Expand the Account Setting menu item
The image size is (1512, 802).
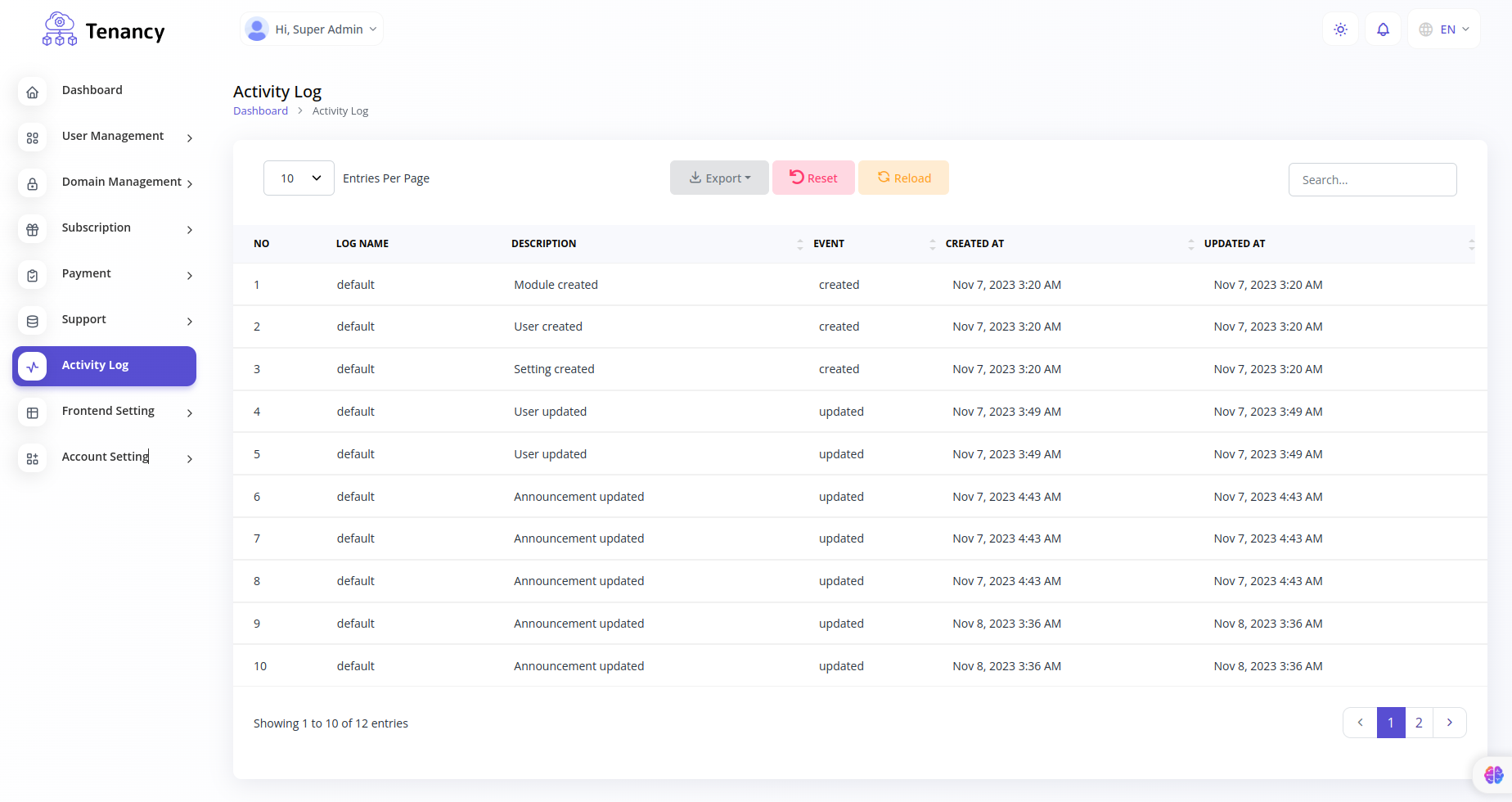pyautogui.click(x=106, y=457)
